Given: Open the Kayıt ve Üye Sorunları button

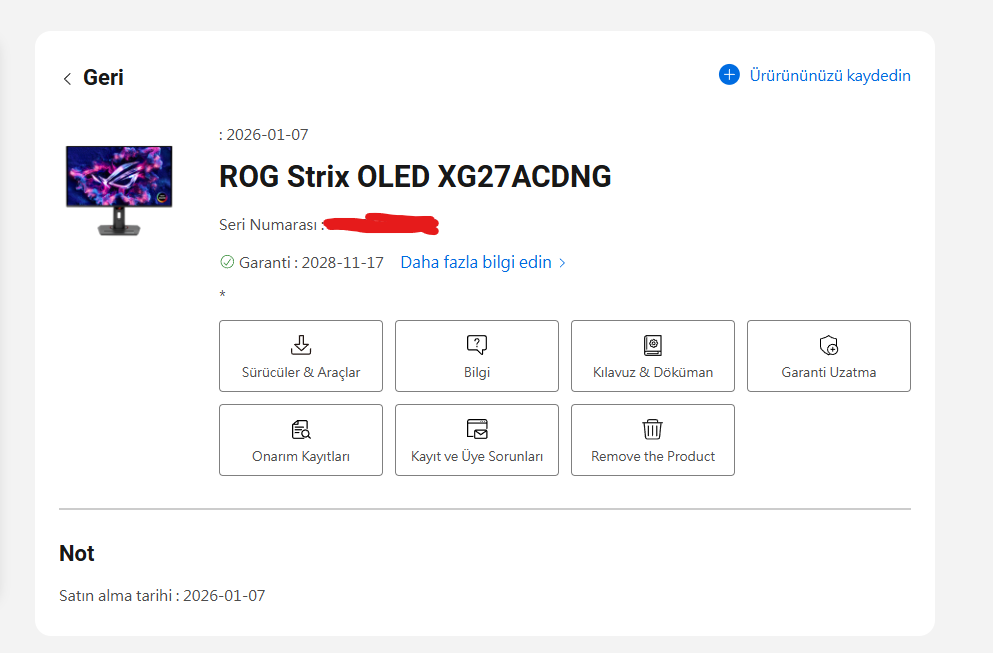Looking at the screenshot, I should (477, 440).
